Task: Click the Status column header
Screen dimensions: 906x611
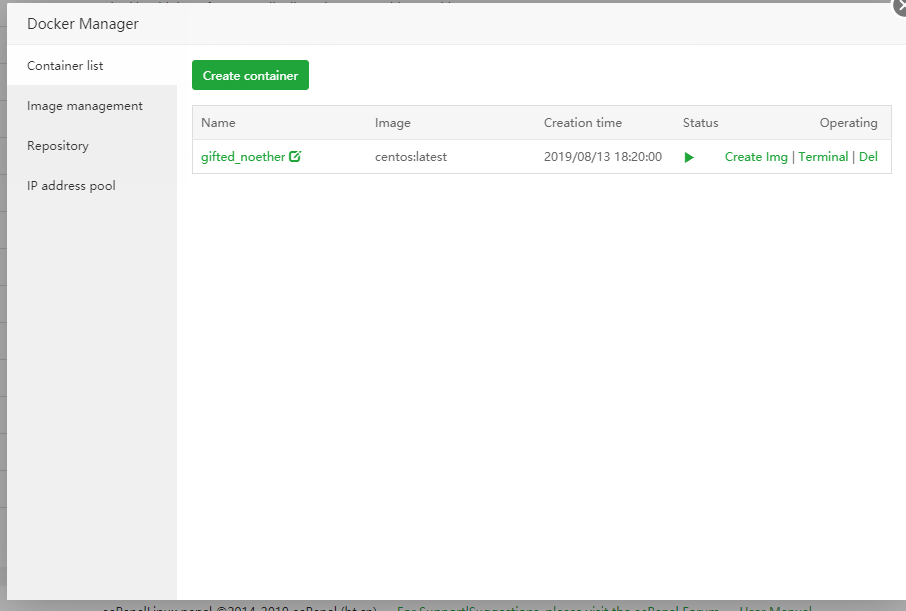Action: [x=700, y=122]
